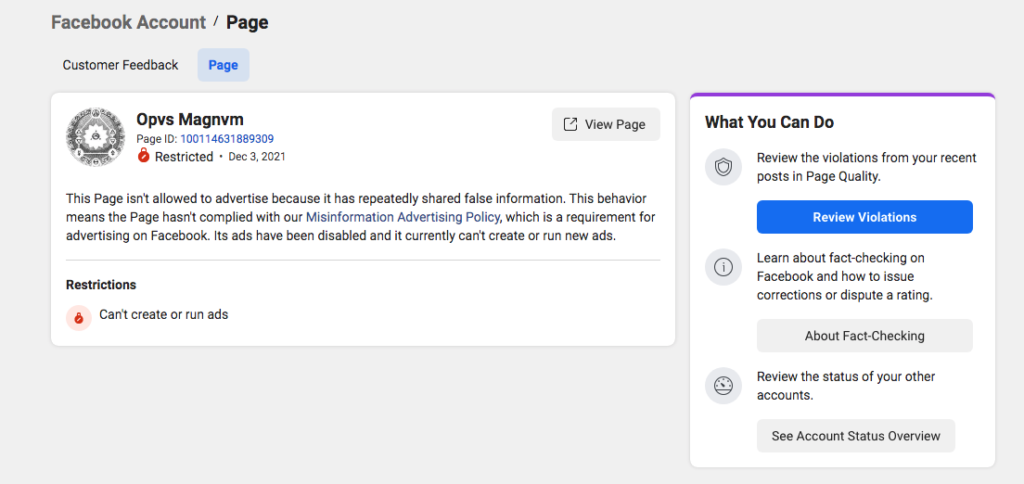1024x484 pixels.
Task: Click the Opvs Magnvm page profile picture
Action: (x=95, y=137)
